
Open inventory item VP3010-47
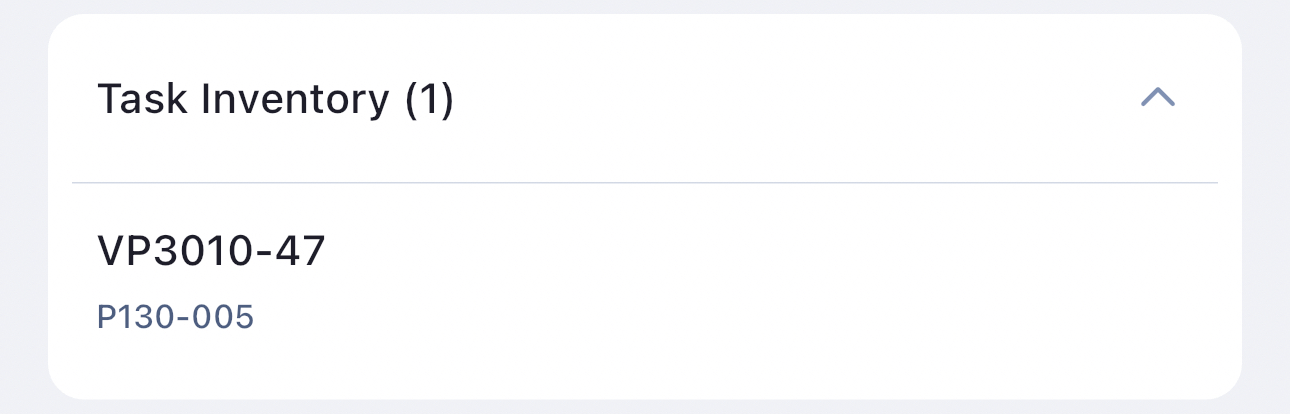(211, 251)
